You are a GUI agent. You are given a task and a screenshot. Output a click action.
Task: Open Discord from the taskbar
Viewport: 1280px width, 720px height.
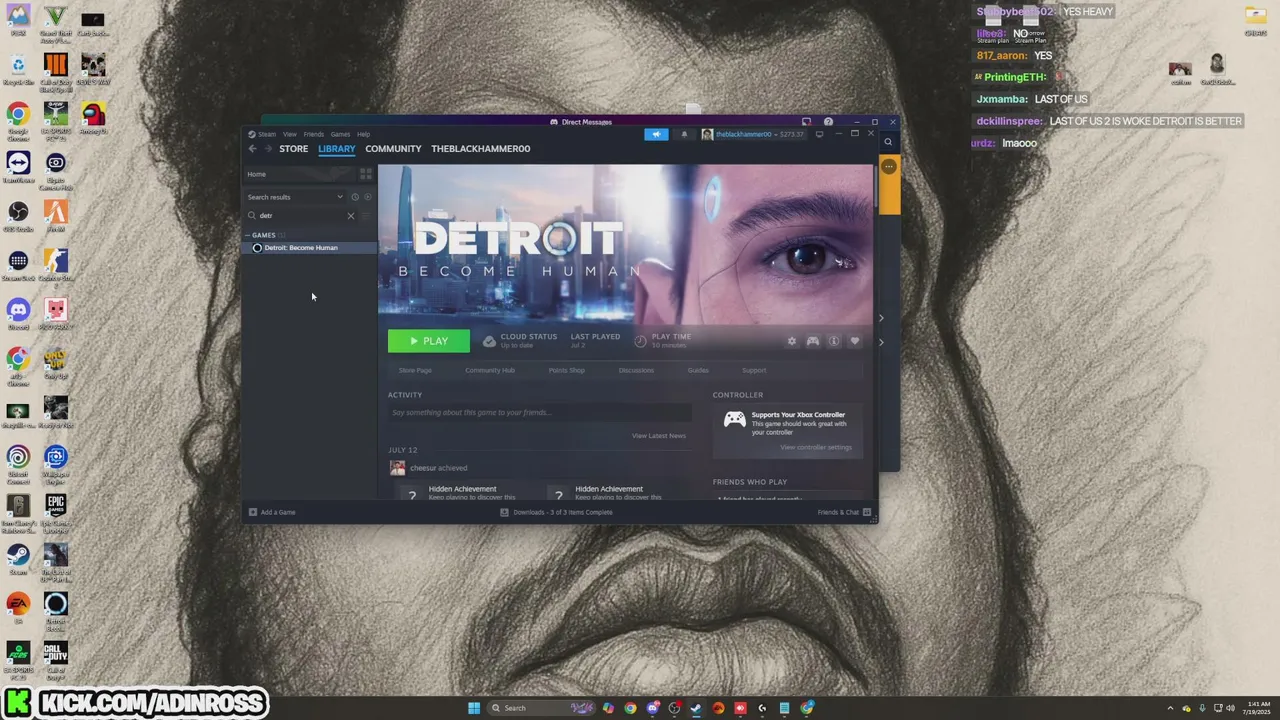point(652,708)
